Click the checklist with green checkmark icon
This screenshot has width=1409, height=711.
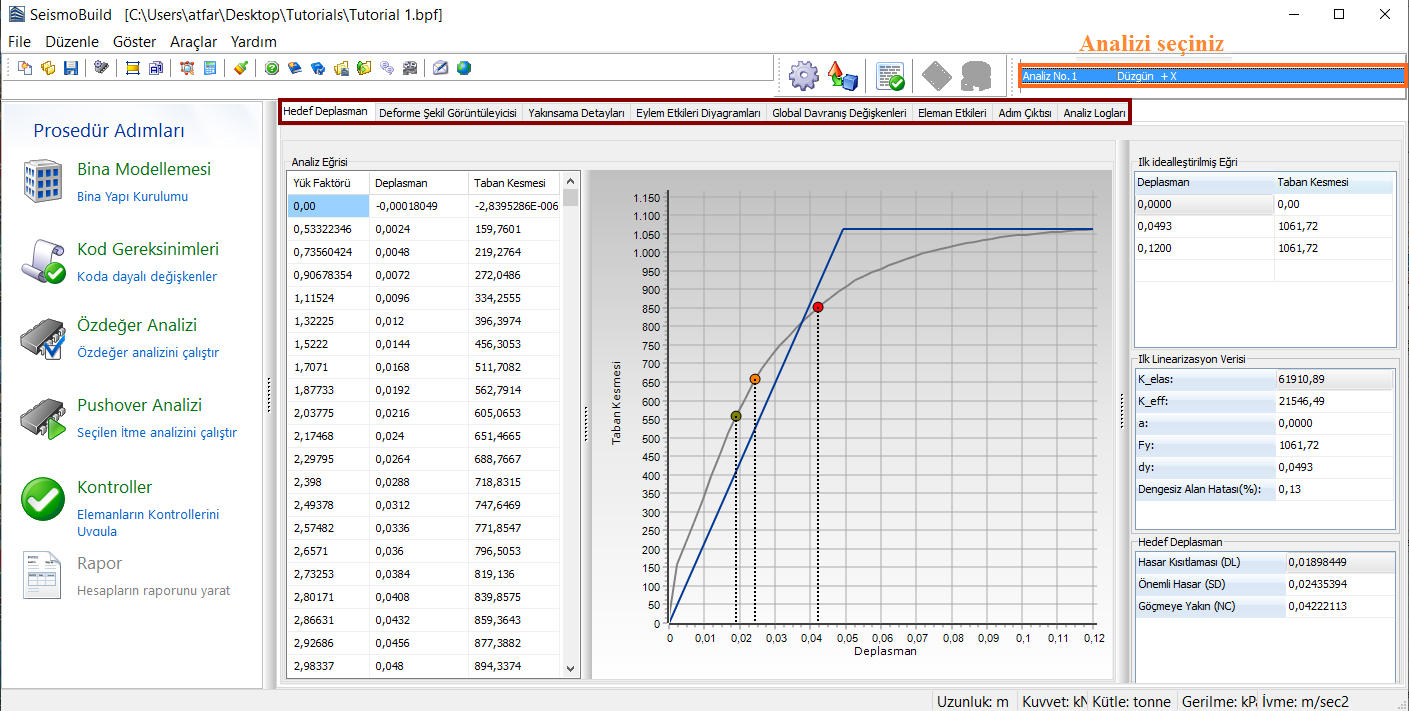(x=890, y=75)
